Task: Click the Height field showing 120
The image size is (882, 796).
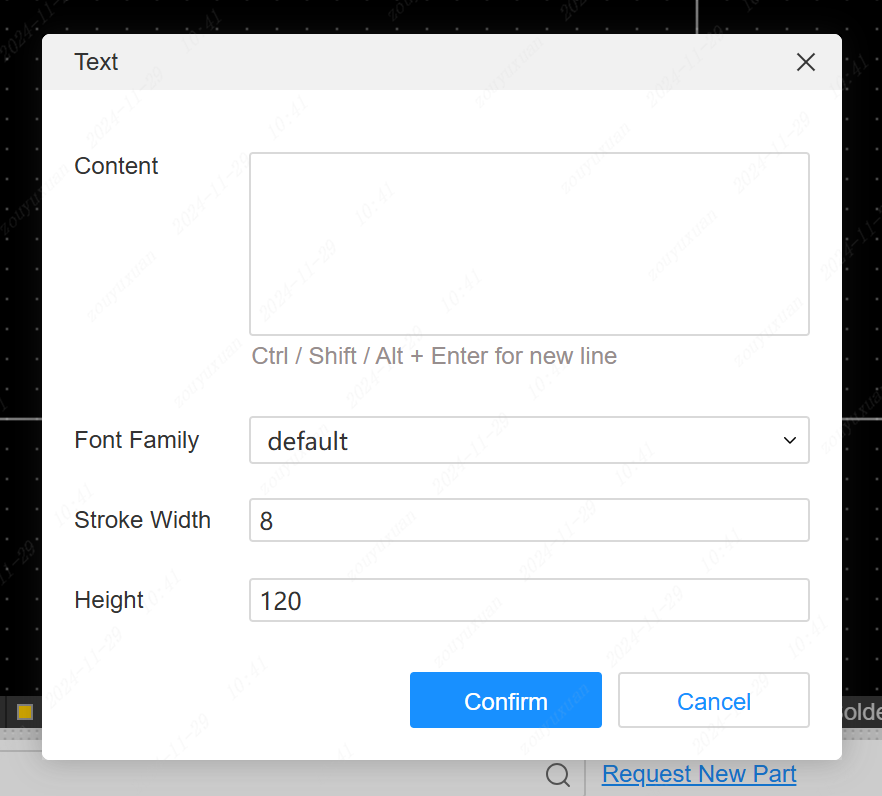Action: [x=528, y=601]
